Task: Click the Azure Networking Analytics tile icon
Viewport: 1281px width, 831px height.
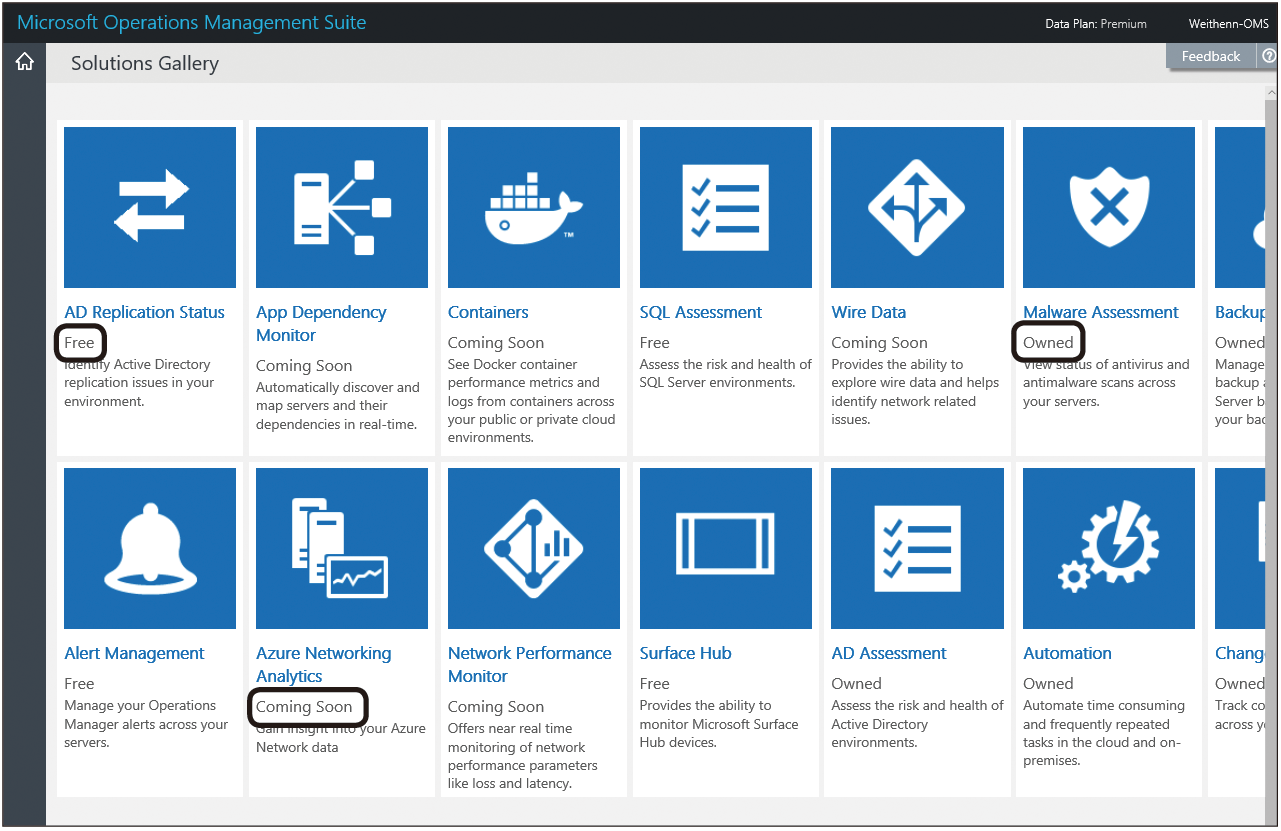Action: [x=342, y=548]
